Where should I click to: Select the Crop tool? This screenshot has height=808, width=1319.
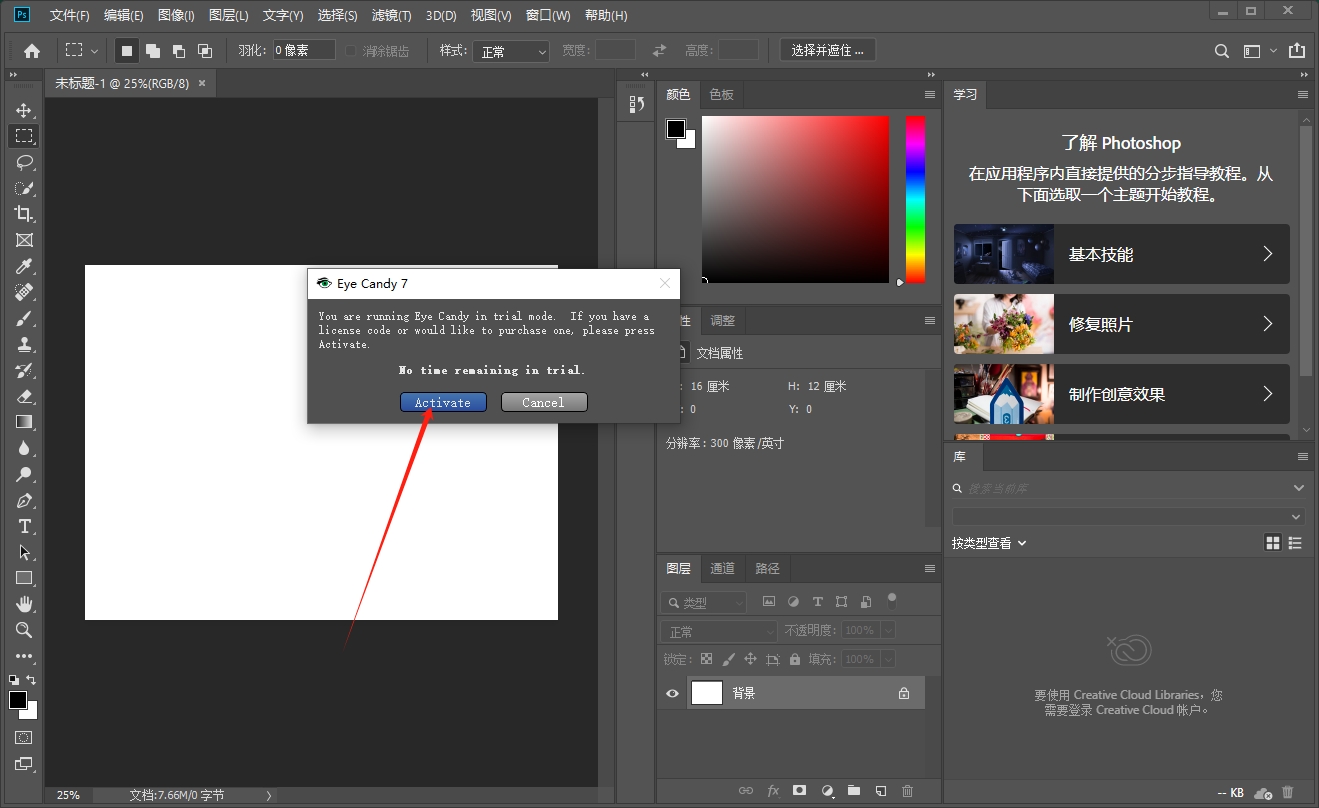24,214
